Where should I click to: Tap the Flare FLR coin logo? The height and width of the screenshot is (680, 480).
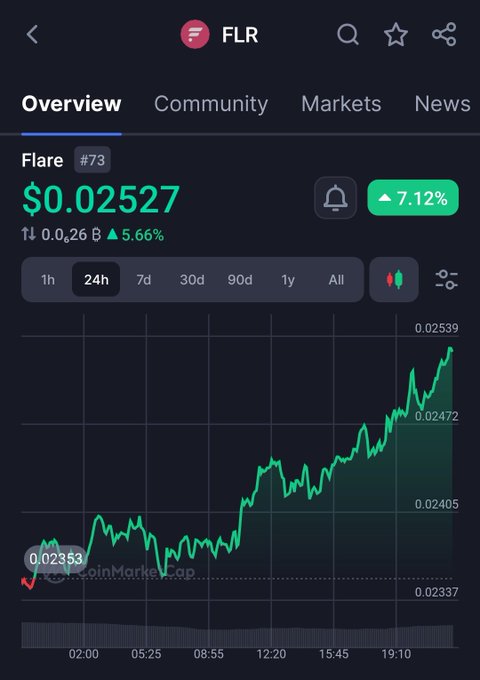click(195, 34)
